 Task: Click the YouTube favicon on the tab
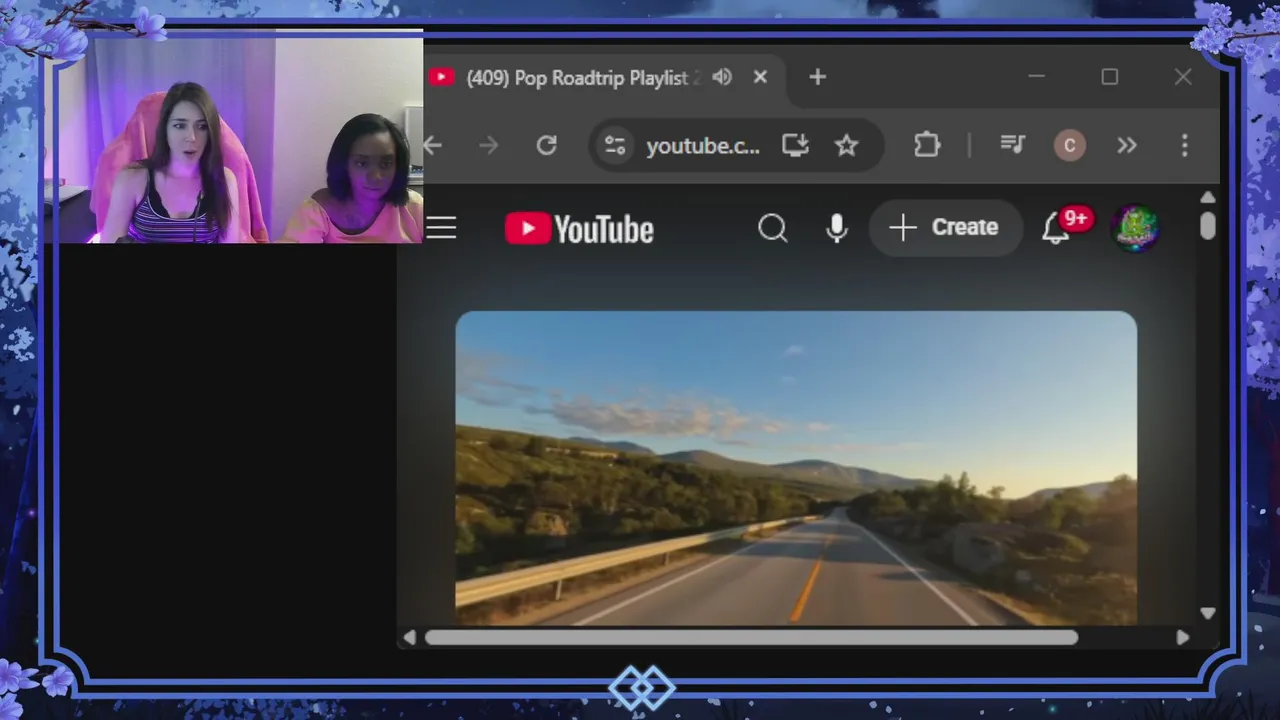click(442, 77)
